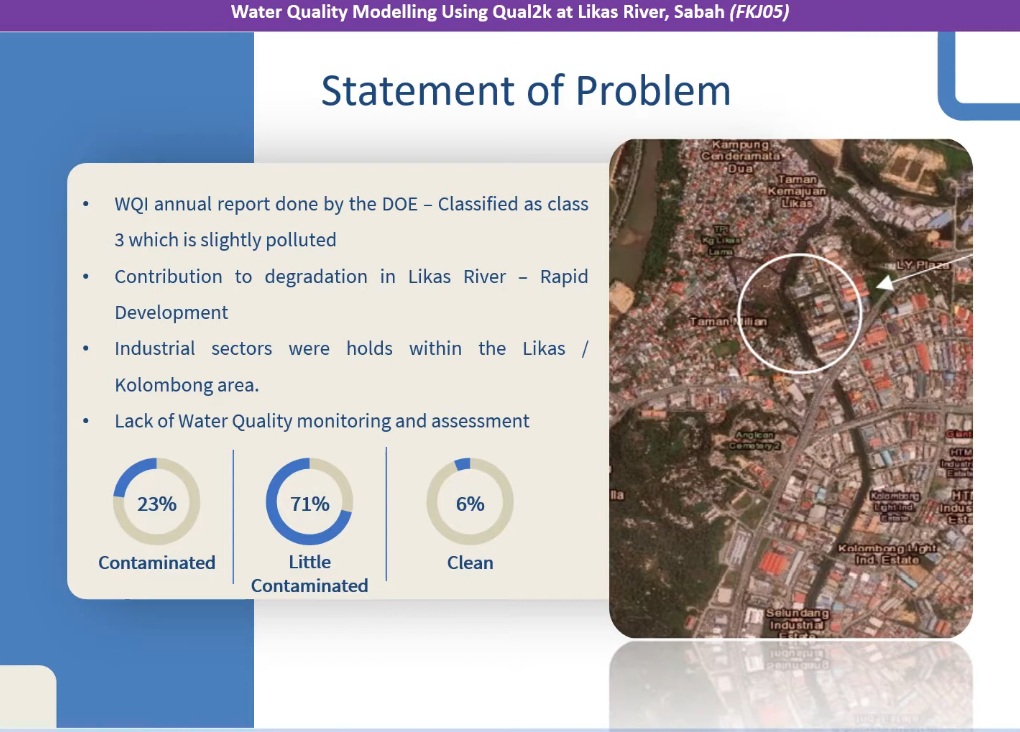Click the Contaminated label under the 23% chart
1020x732 pixels.
coord(157,563)
